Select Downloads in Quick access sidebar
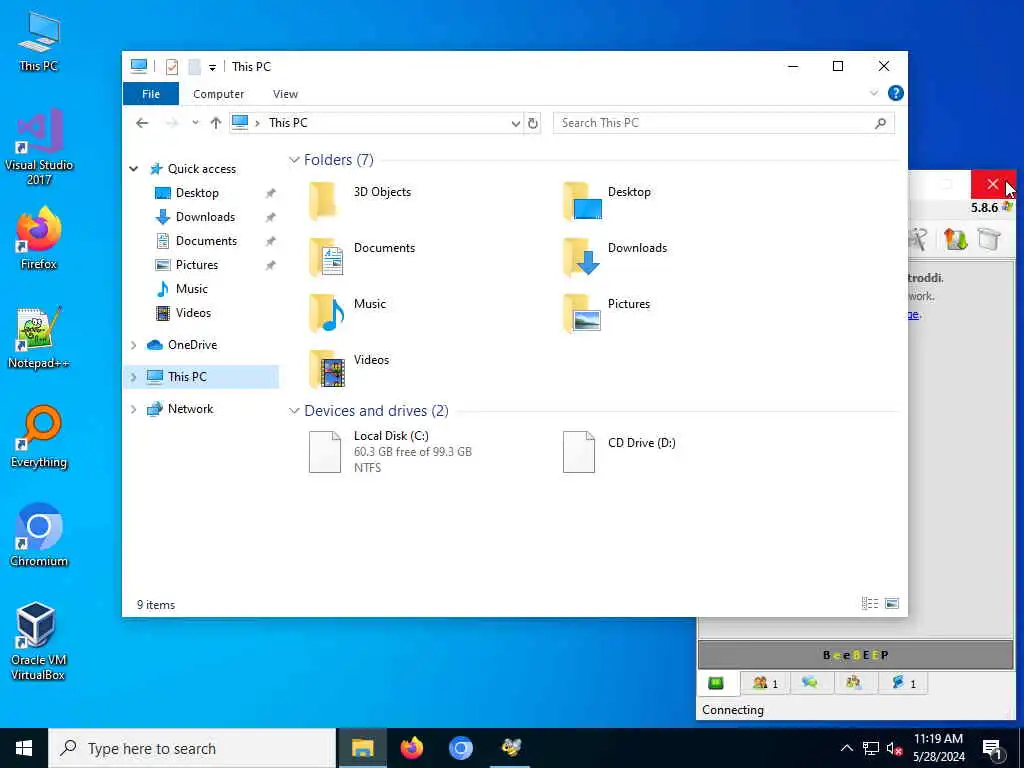This screenshot has height=768, width=1024. point(204,217)
